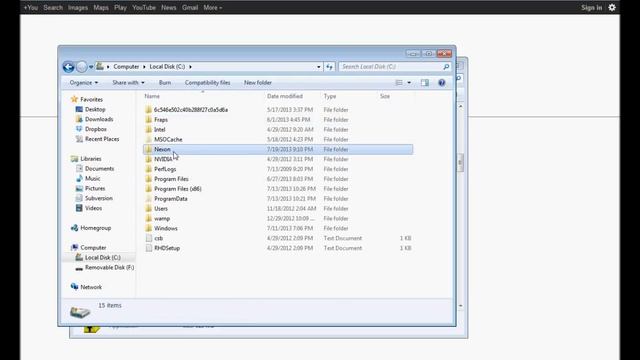Sort by Date modified column header
The width and height of the screenshot is (640, 360).
tap(285, 96)
